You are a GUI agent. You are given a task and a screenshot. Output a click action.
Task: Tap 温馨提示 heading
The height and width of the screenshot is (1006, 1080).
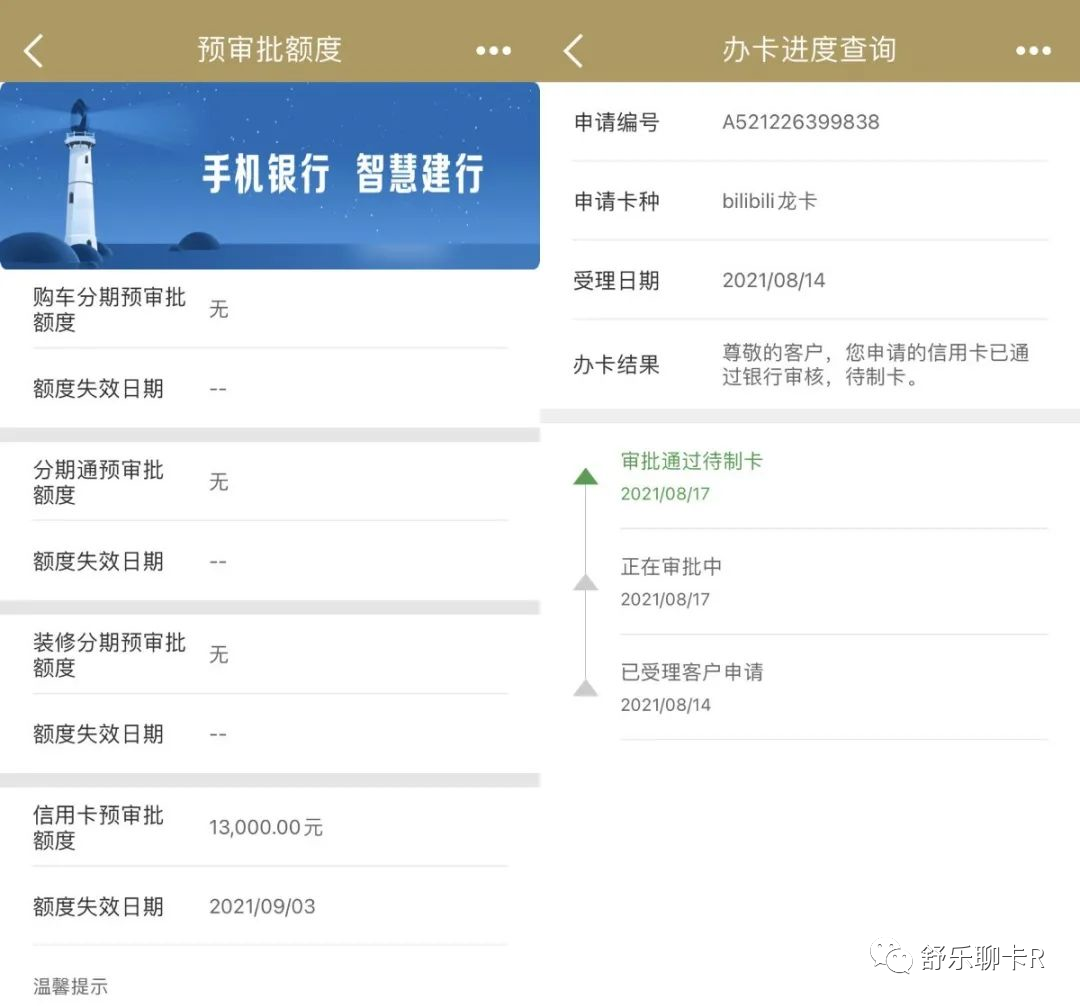tap(70, 986)
